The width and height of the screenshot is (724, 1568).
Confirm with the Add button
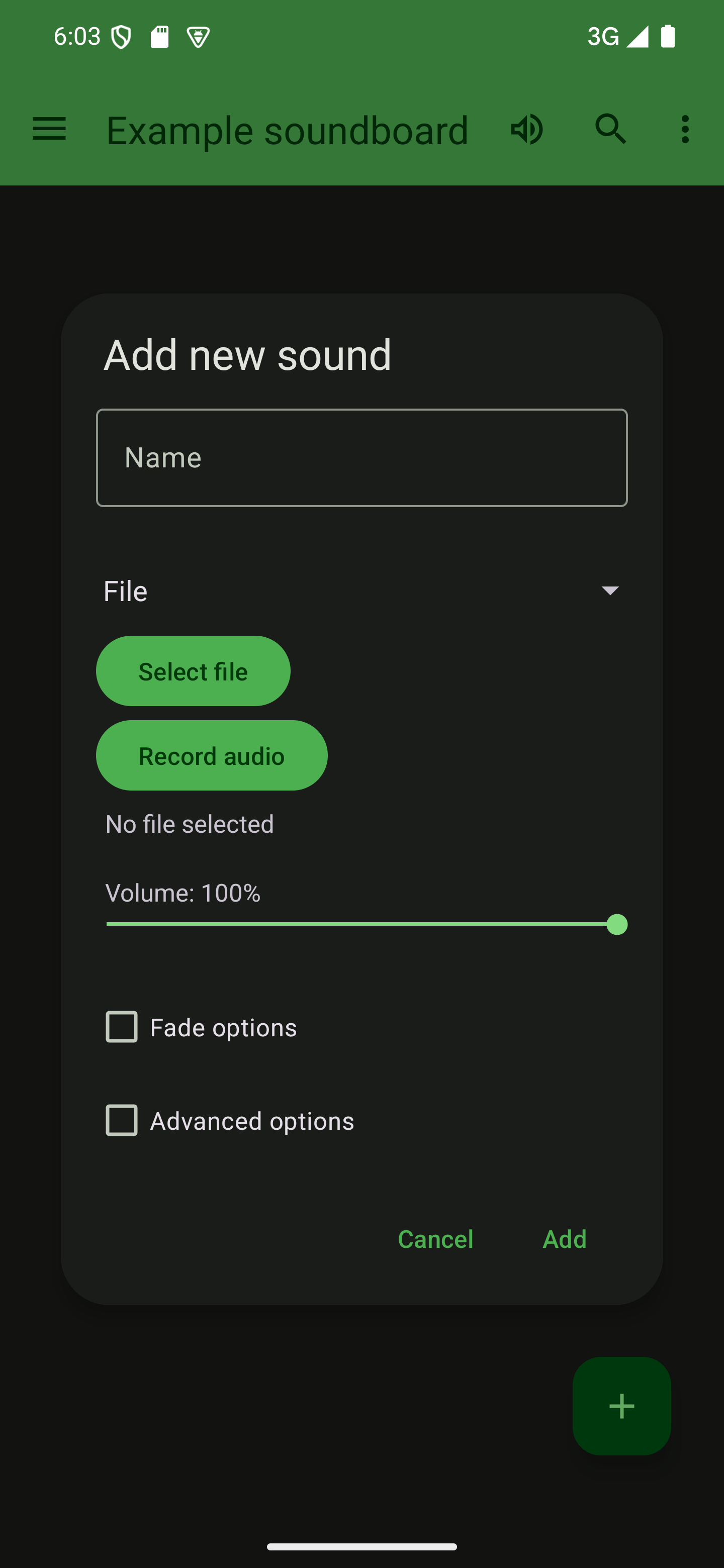[565, 1239]
